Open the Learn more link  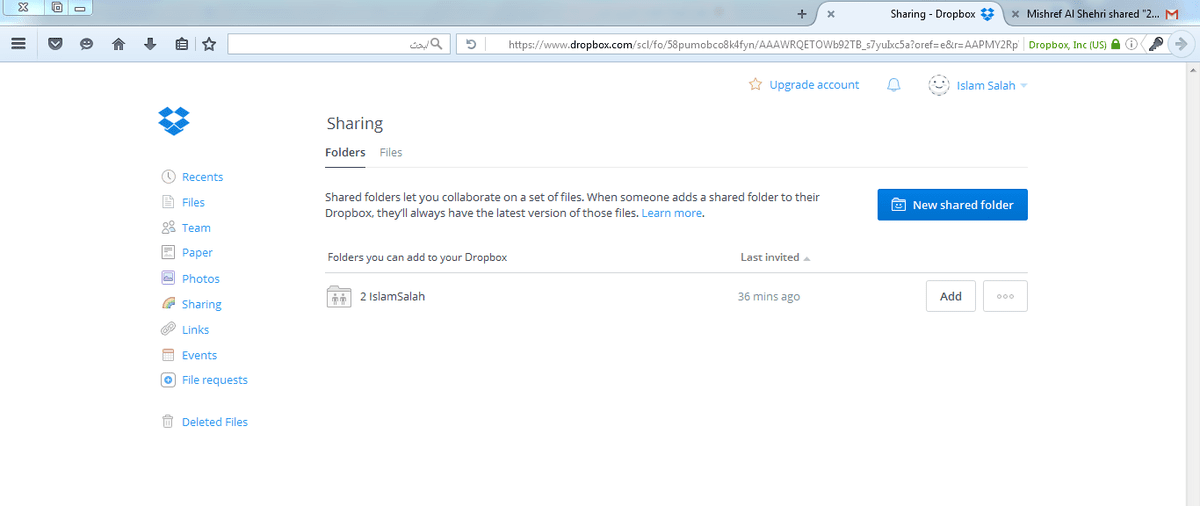tap(672, 213)
